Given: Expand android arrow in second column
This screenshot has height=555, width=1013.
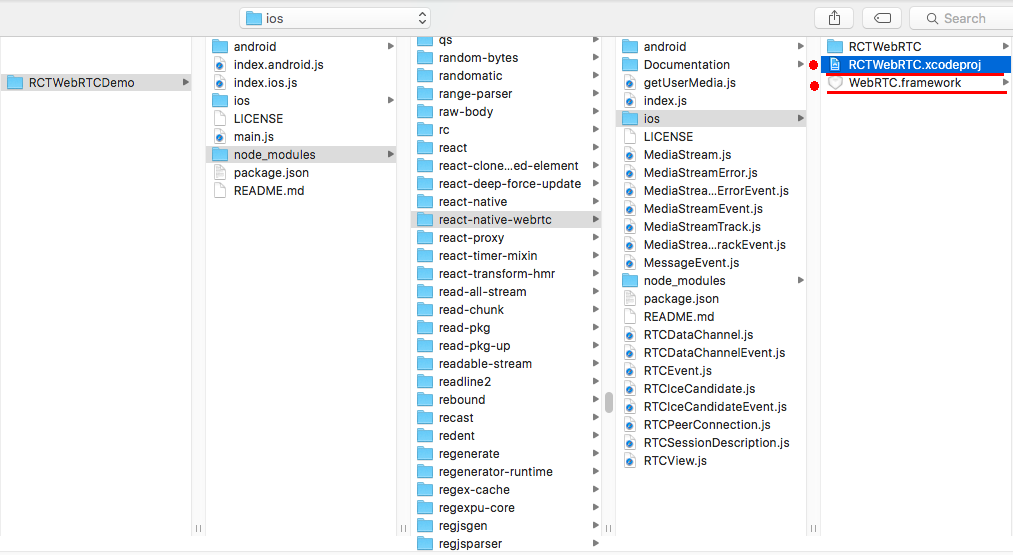Looking at the screenshot, I should (390, 46).
